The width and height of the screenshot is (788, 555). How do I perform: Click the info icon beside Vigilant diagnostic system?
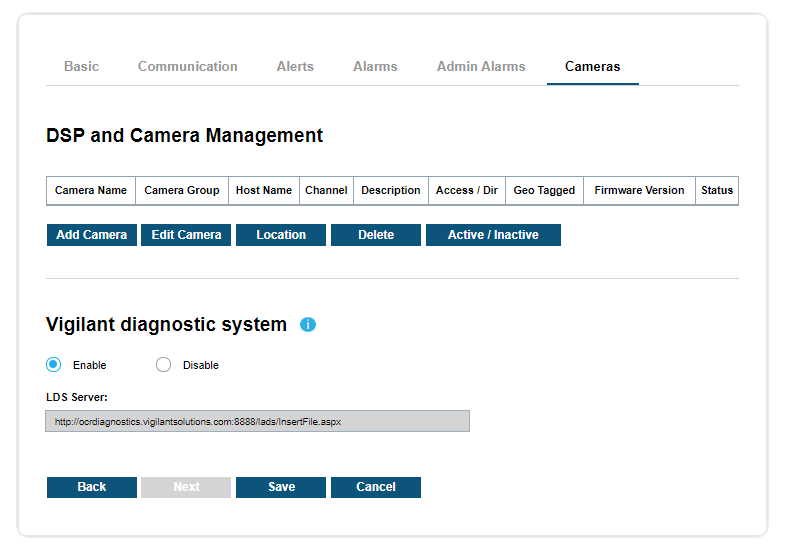(x=308, y=325)
